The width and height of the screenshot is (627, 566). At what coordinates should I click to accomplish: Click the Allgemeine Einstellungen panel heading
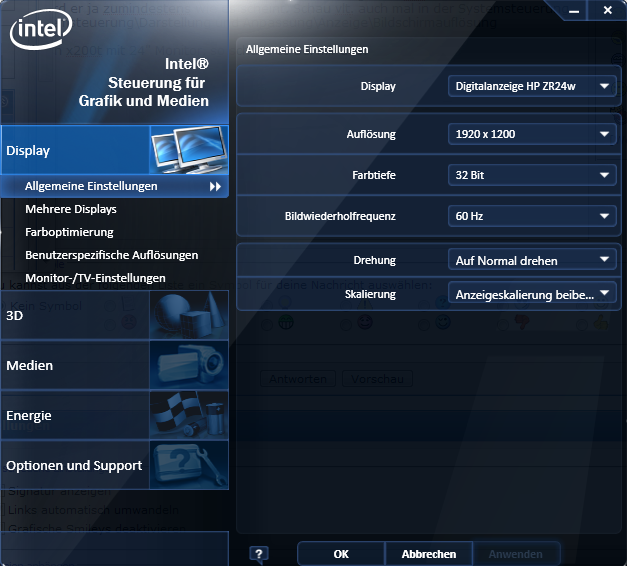point(307,49)
